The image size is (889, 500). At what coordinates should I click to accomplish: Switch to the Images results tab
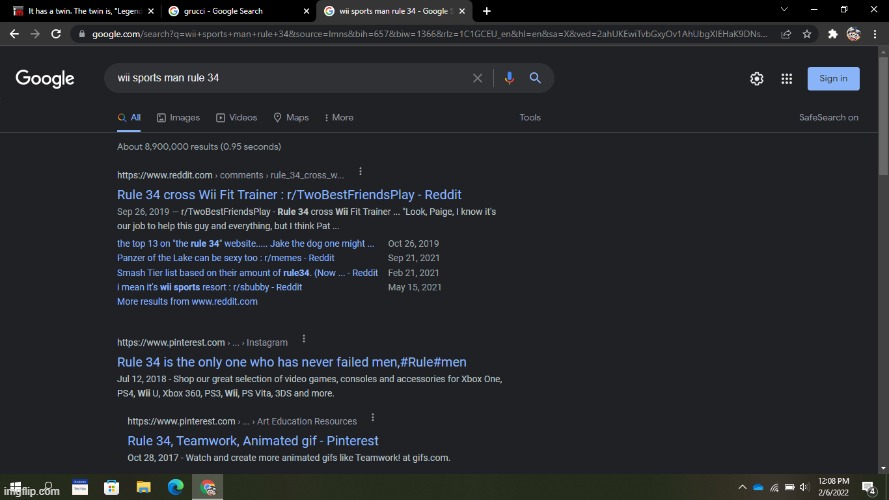[x=178, y=117]
